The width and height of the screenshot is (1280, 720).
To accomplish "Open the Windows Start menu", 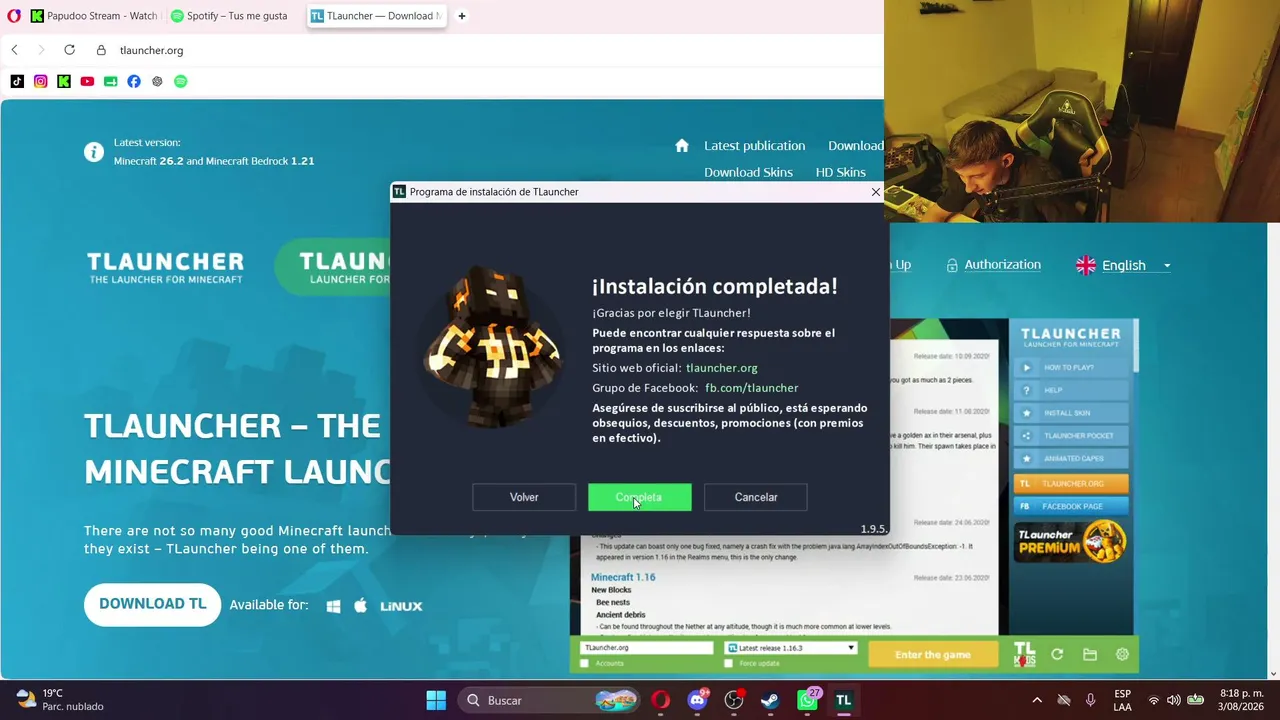I will coord(436,700).
